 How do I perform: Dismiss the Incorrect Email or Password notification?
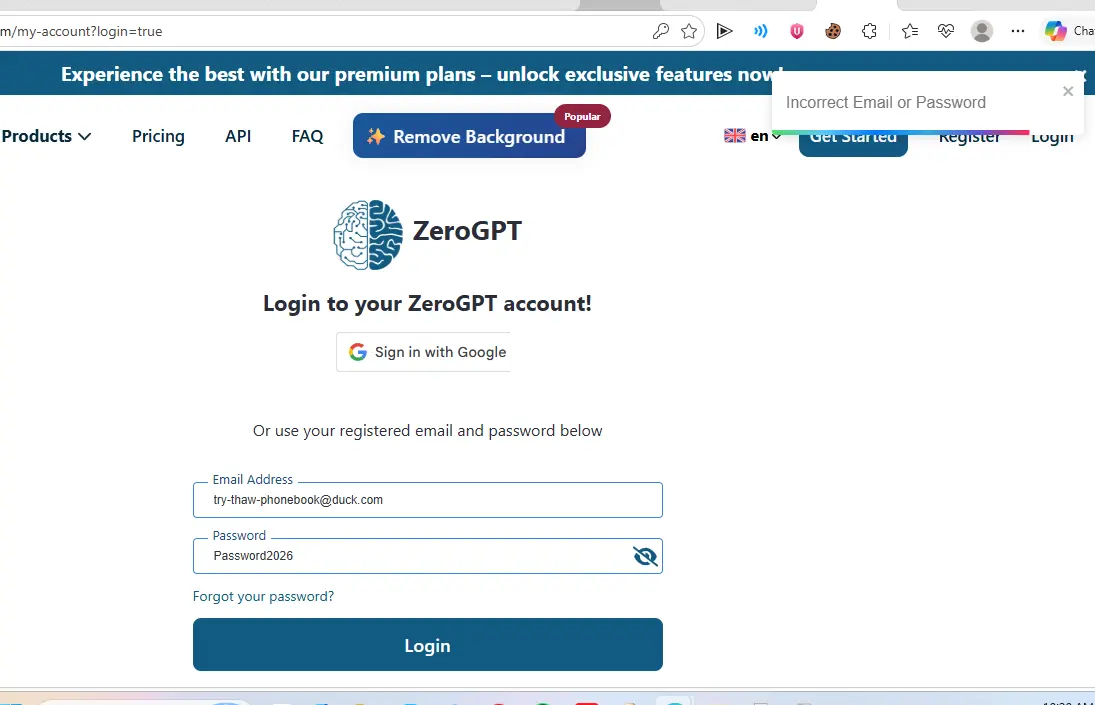pos(1068,91)
